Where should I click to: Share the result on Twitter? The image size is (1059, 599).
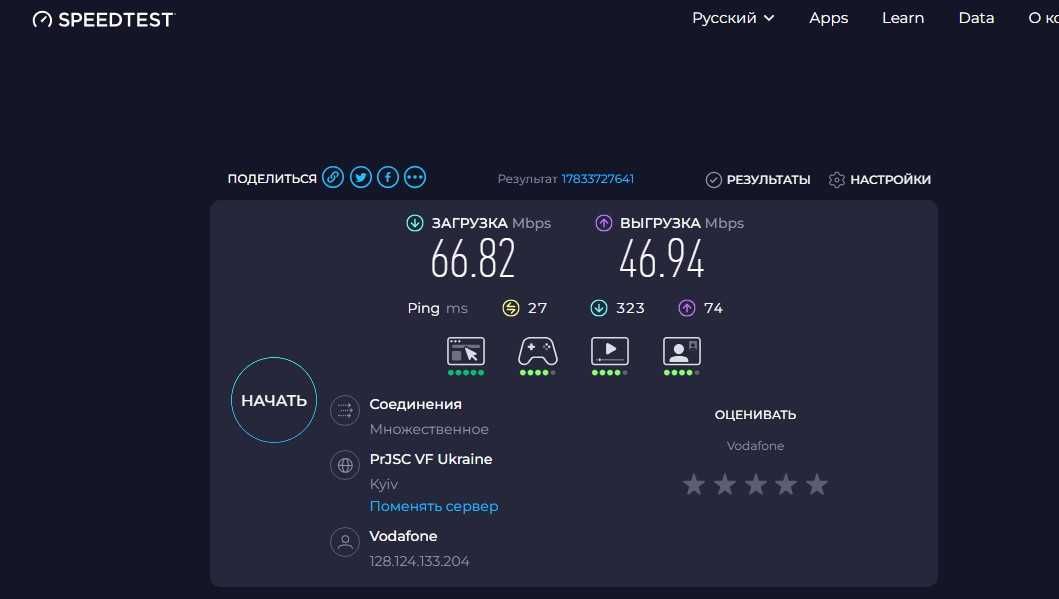click(x=361, y=178)
